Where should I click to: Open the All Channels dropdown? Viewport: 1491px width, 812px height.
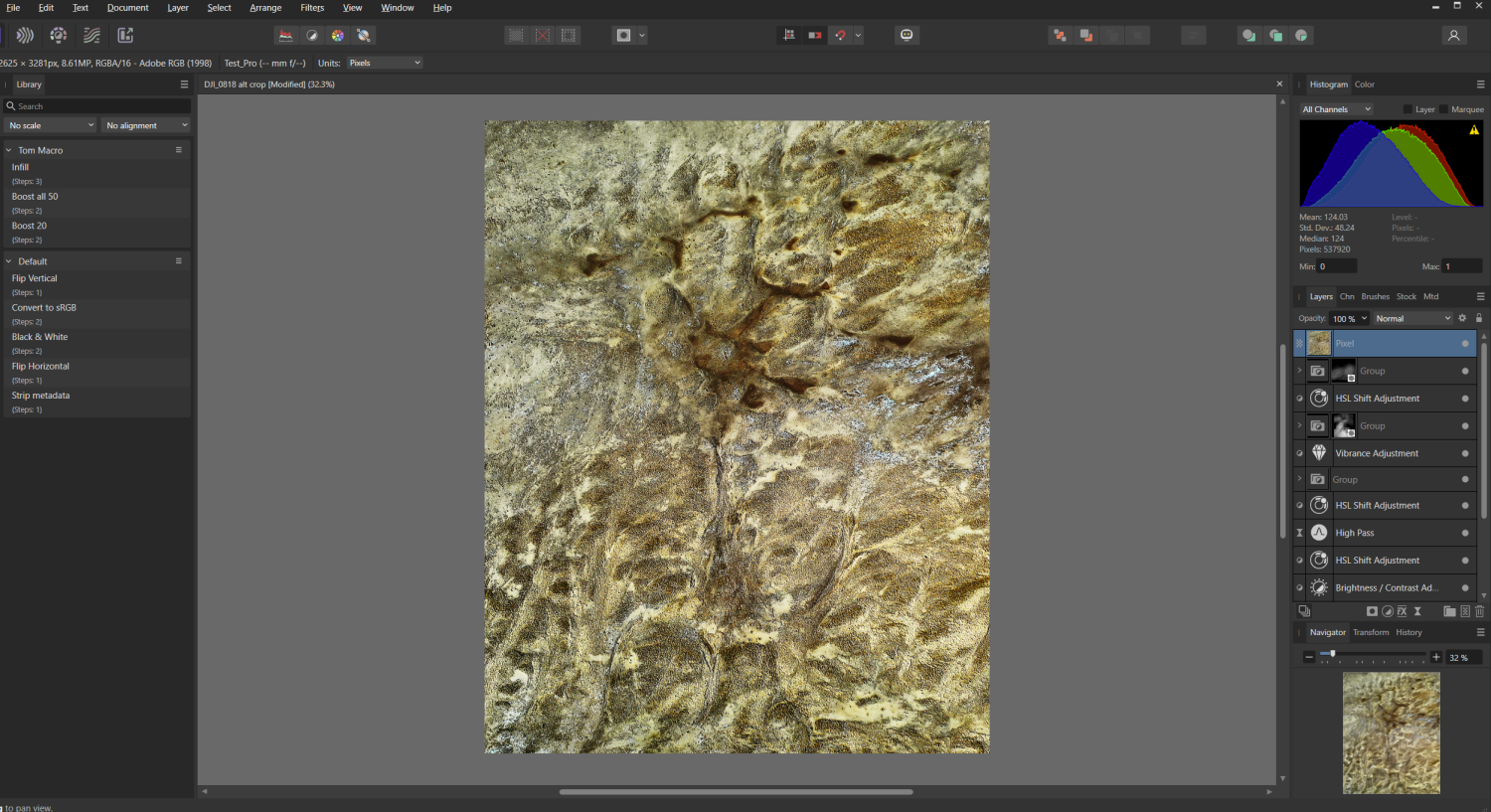1336,109
